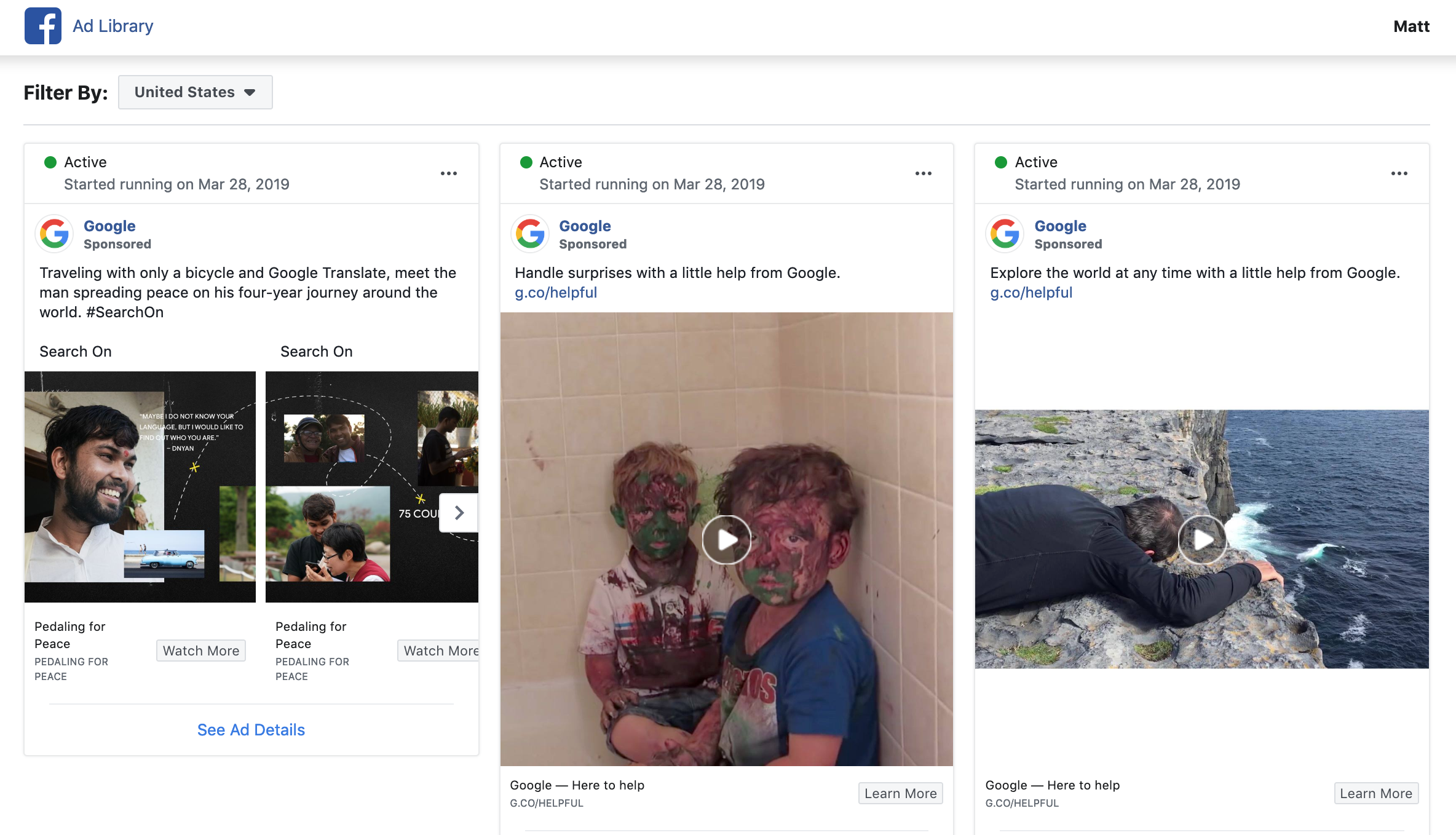This screenshot has width=1456, height=835.
Task: Open the Google page name in the third ad
Action: 1060,226
